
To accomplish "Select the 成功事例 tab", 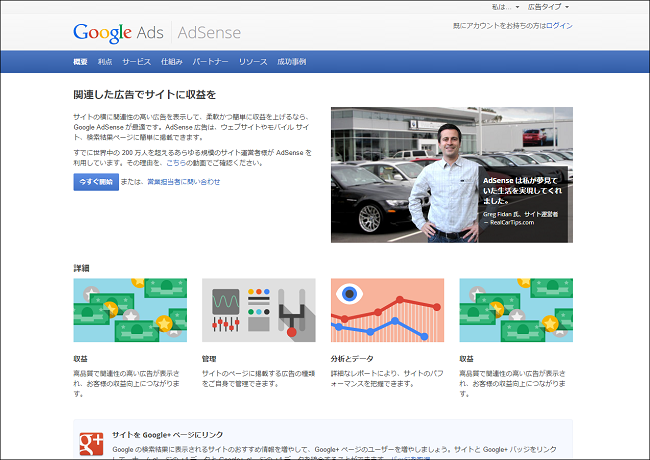I will tap(291, 62).
